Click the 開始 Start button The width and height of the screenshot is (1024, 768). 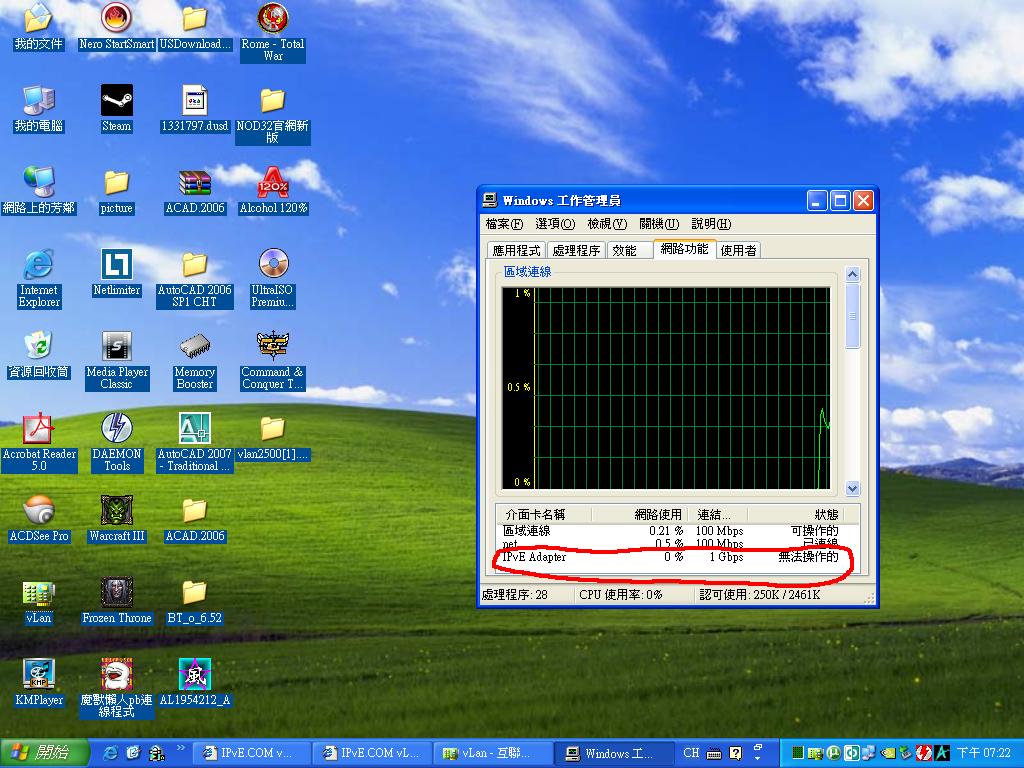pyautogui.click(x=38, y=753)
